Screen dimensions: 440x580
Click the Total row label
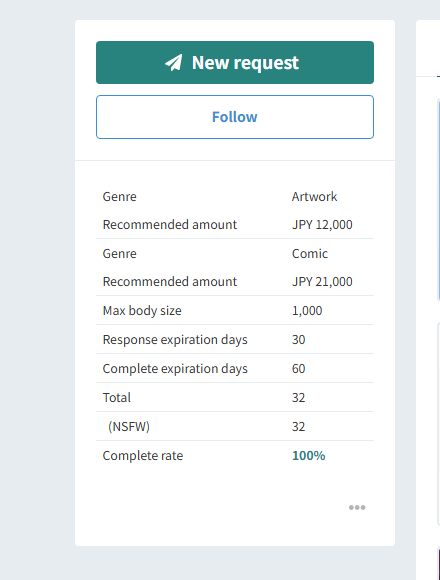[116, 397]
